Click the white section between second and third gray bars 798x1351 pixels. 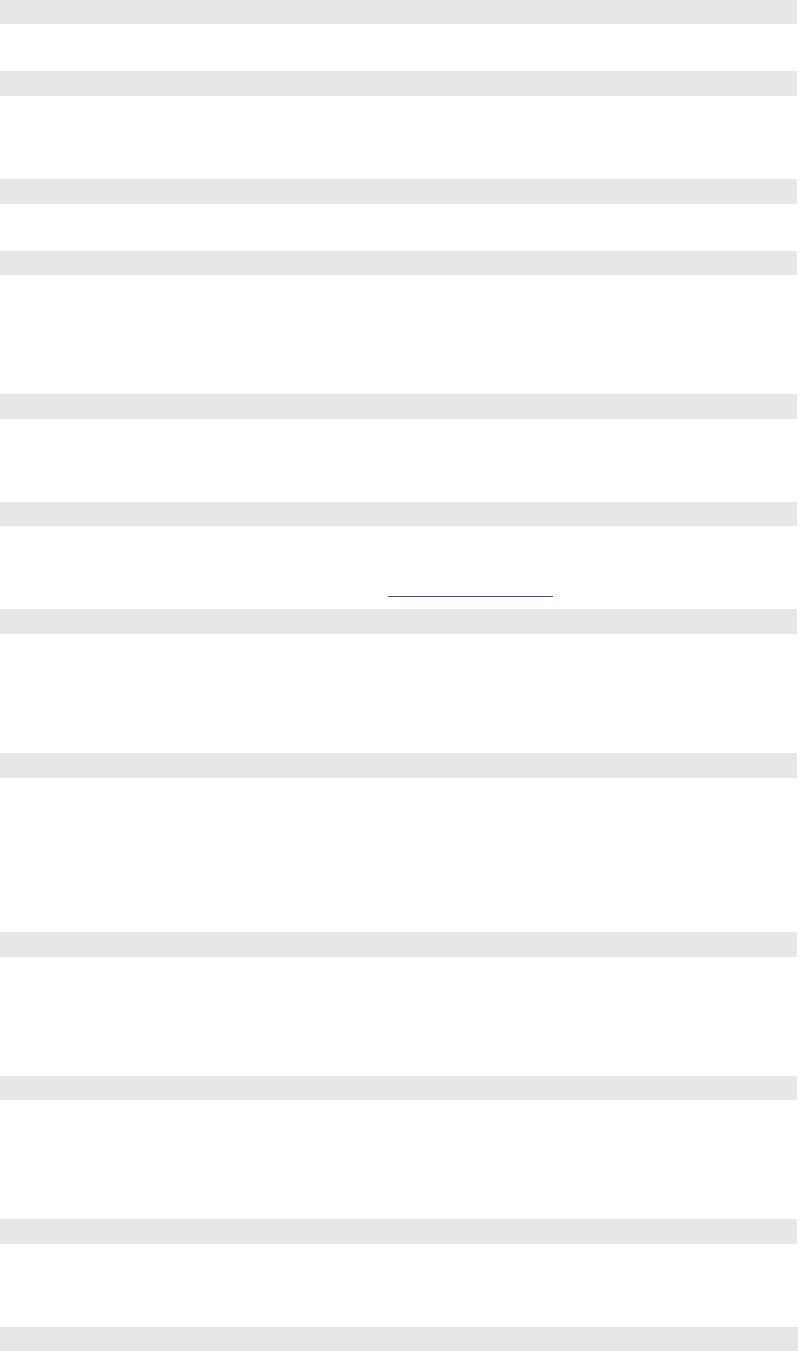(x=399, y=137)
